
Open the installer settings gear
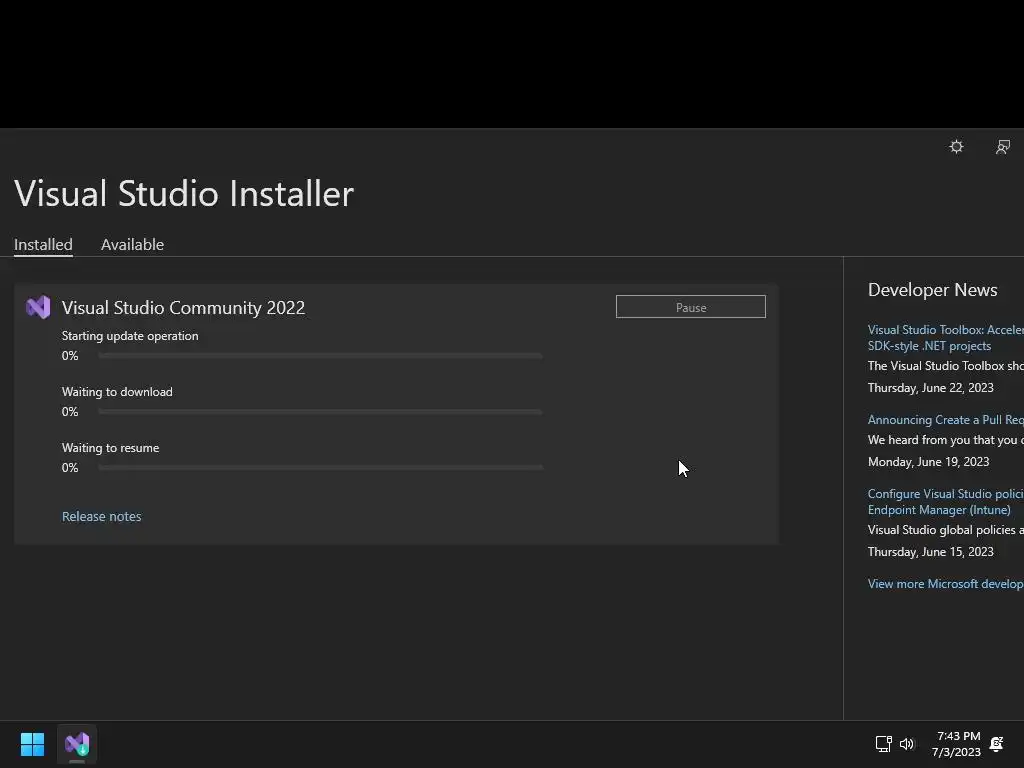click(x=956, y=147)
